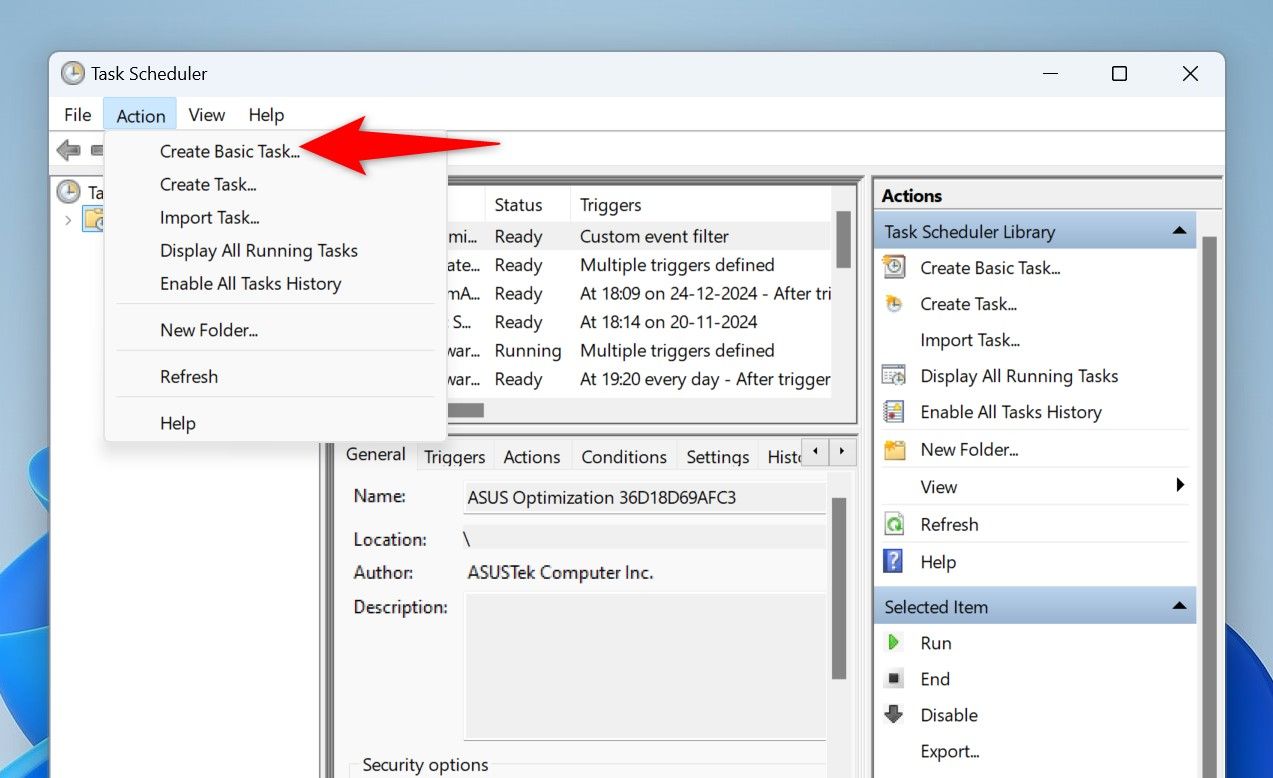
Task: Click the Task Scheduler clock icon in title bar
Action: coord(73,73)
